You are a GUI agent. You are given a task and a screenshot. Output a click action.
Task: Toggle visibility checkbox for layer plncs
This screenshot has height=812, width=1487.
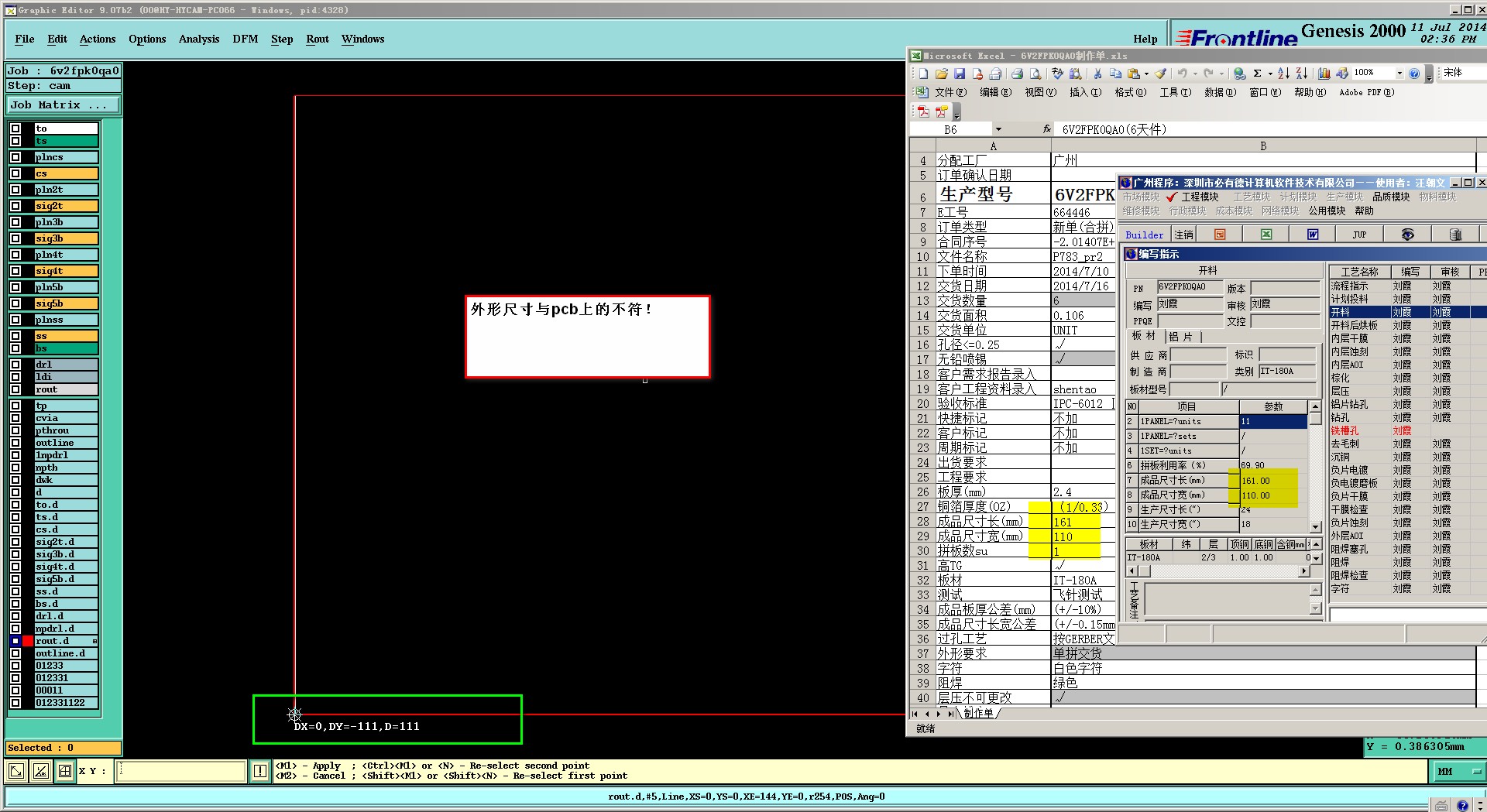click(15, 157)
